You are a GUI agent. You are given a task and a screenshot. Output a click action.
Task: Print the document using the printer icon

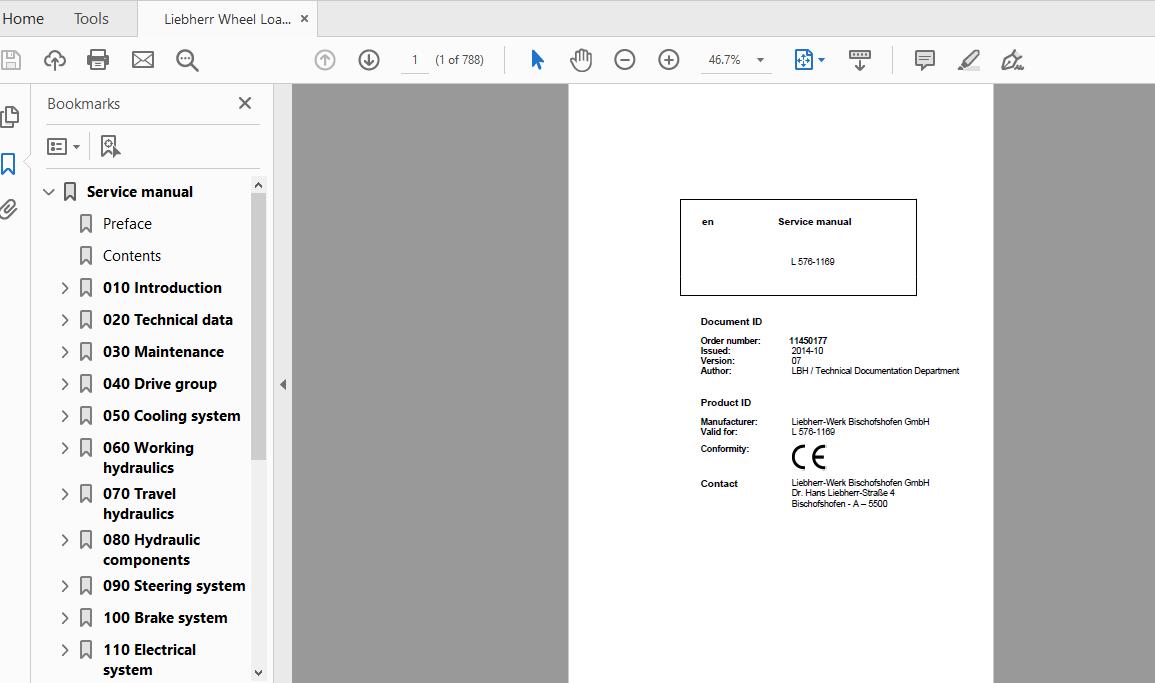point(98,60)
